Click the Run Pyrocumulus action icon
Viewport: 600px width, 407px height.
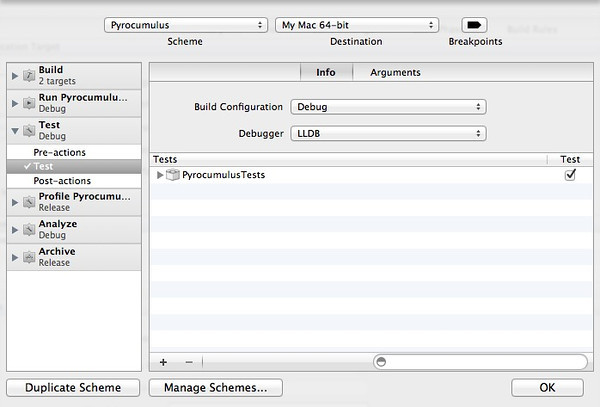[x=29, y=103]
